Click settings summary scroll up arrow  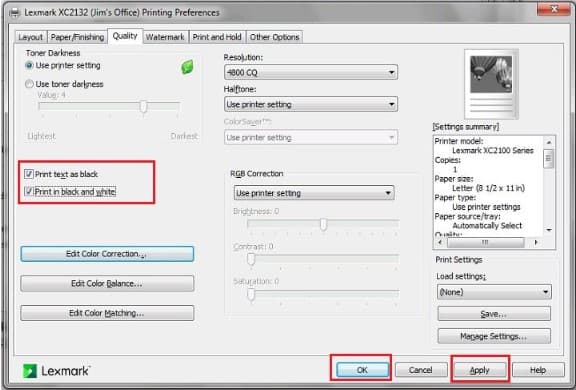[x=549, y=142]
